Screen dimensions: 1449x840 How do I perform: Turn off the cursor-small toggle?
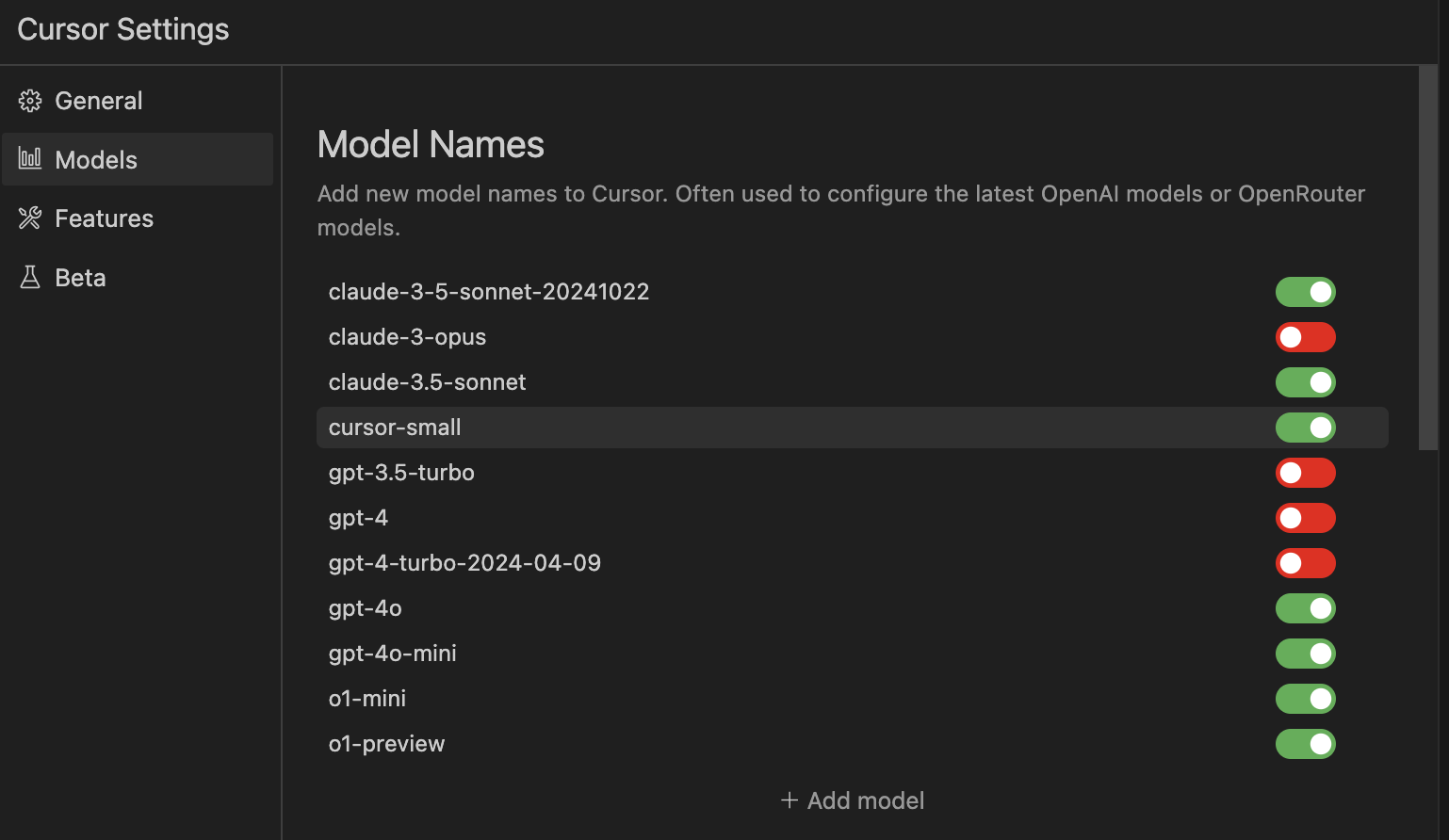coord(1306,428)
